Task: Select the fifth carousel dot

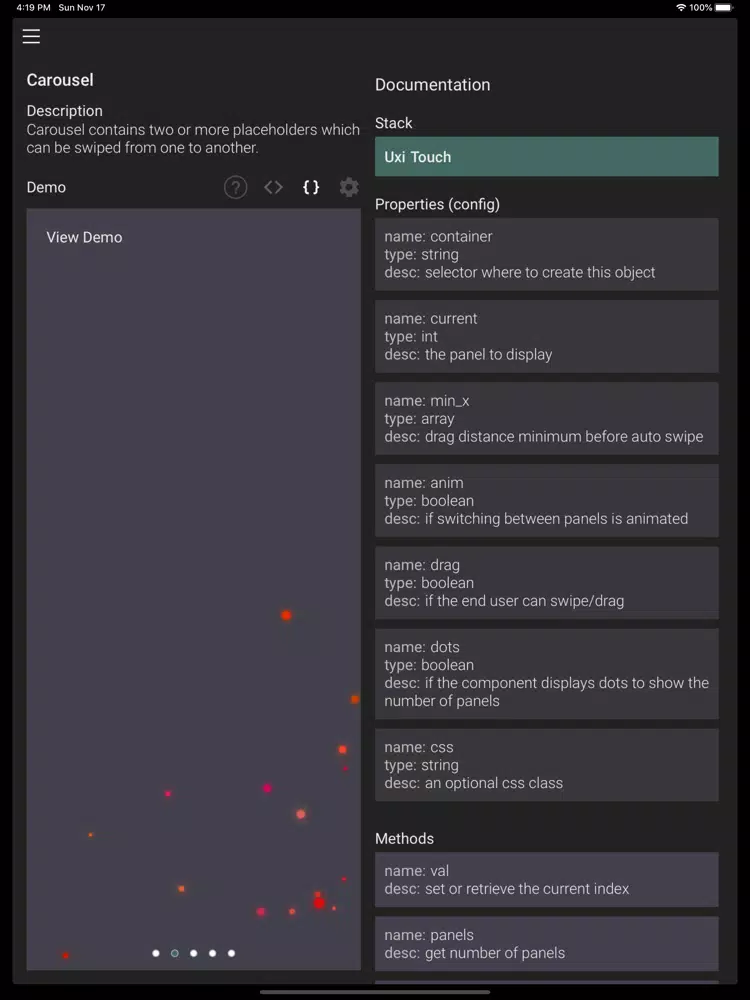Action: (x=231, y=953)
